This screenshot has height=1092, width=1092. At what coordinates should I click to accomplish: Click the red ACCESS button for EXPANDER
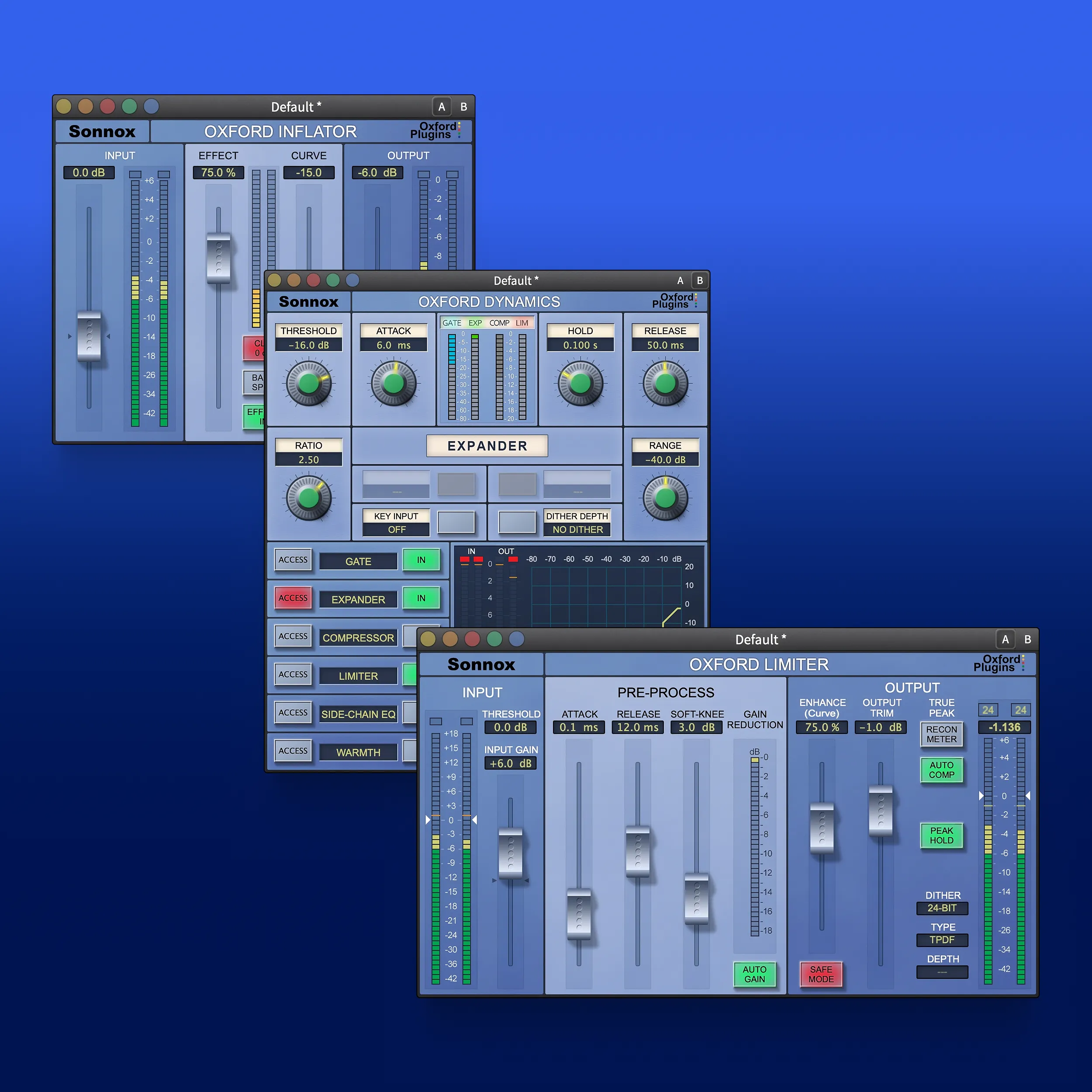tap(294, 598)
